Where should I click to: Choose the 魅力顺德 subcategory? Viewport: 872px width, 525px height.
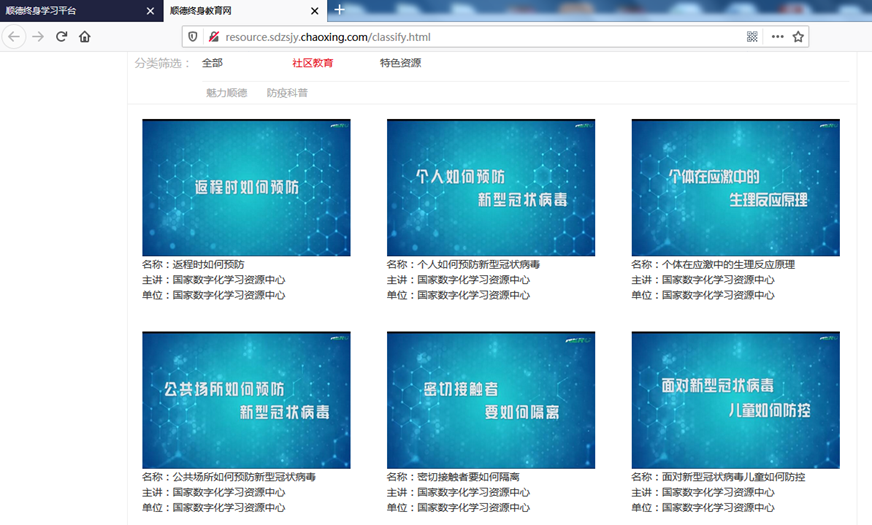pyautogui.click(x=226, y=93)
